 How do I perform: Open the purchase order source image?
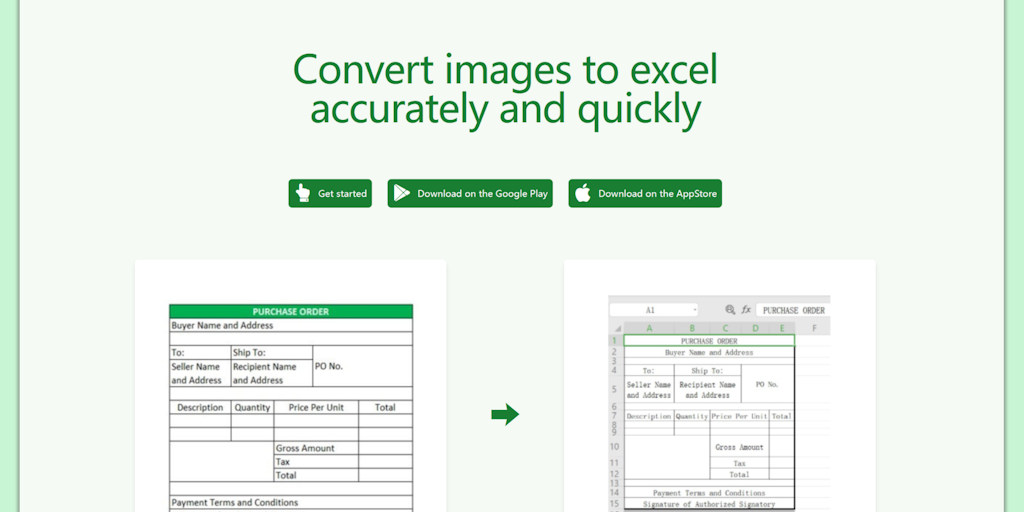tap(291, 408)
